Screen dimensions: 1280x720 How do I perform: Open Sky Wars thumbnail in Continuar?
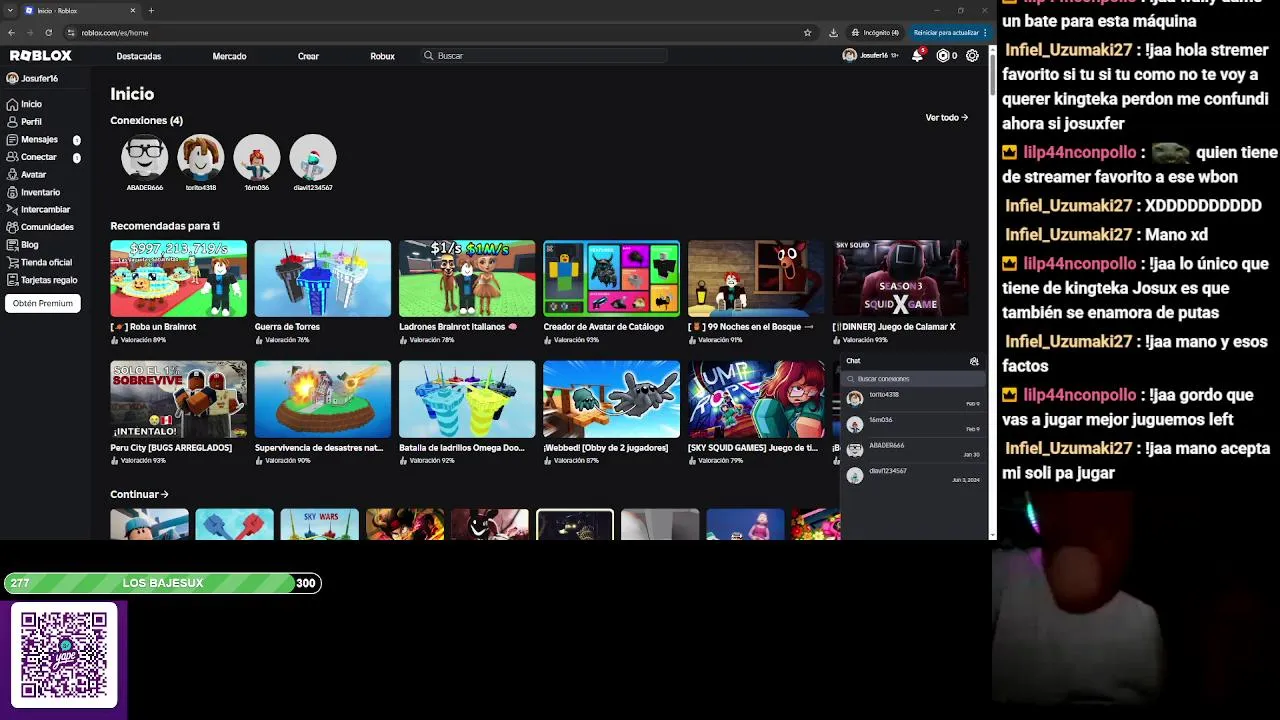(x=320, y=524)
